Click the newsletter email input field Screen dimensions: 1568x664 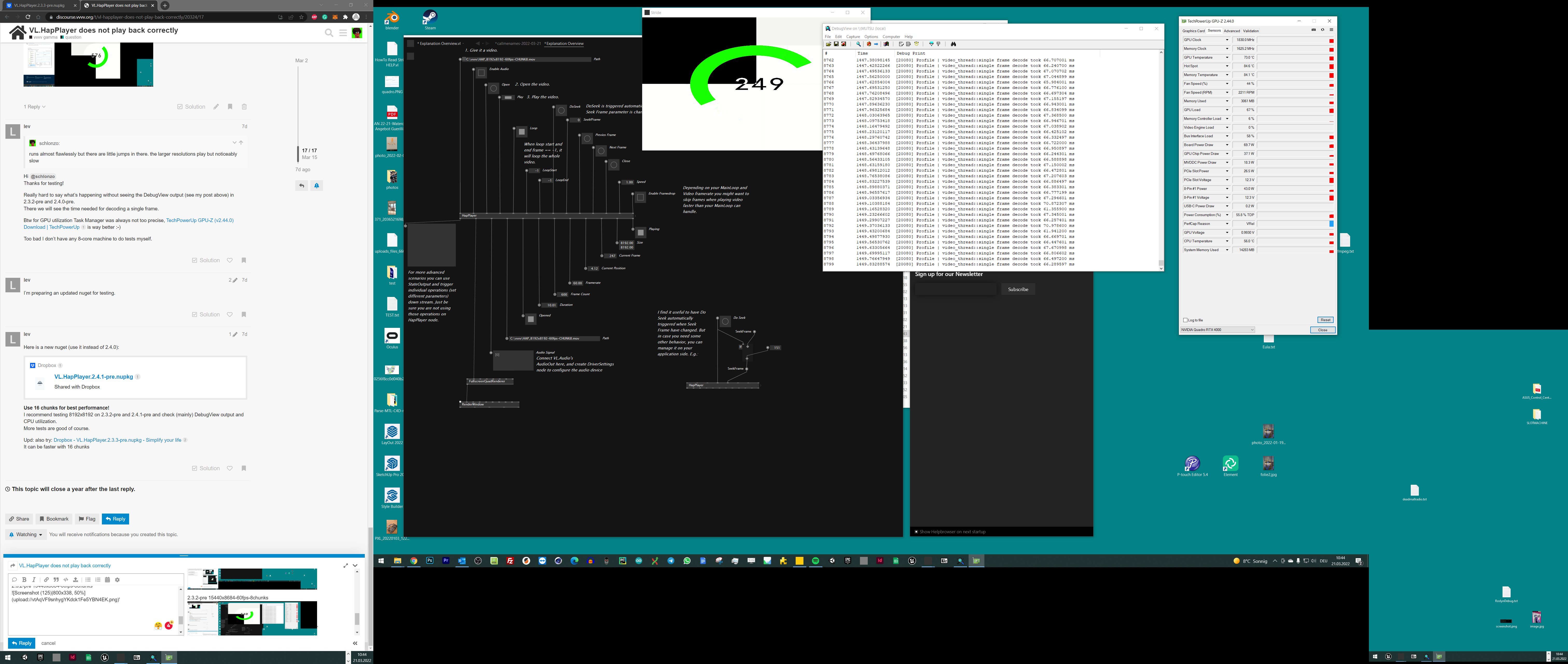(x=956, y=289)
